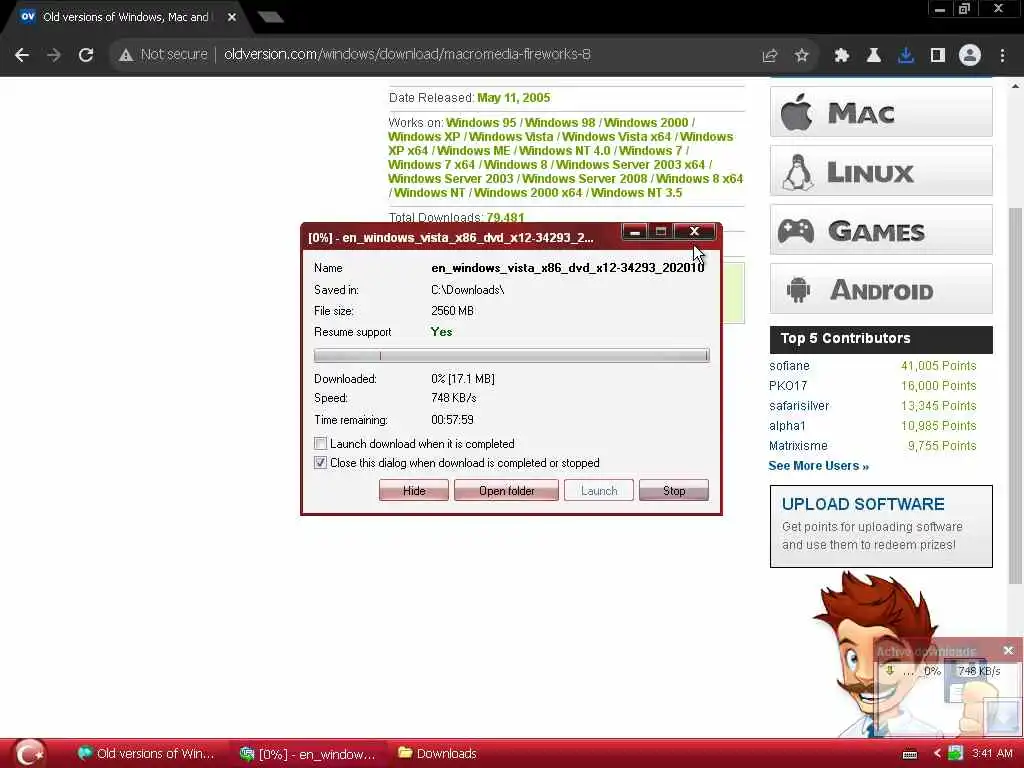
Task: Close the download dialog with X
Action: tap(694, 231)
